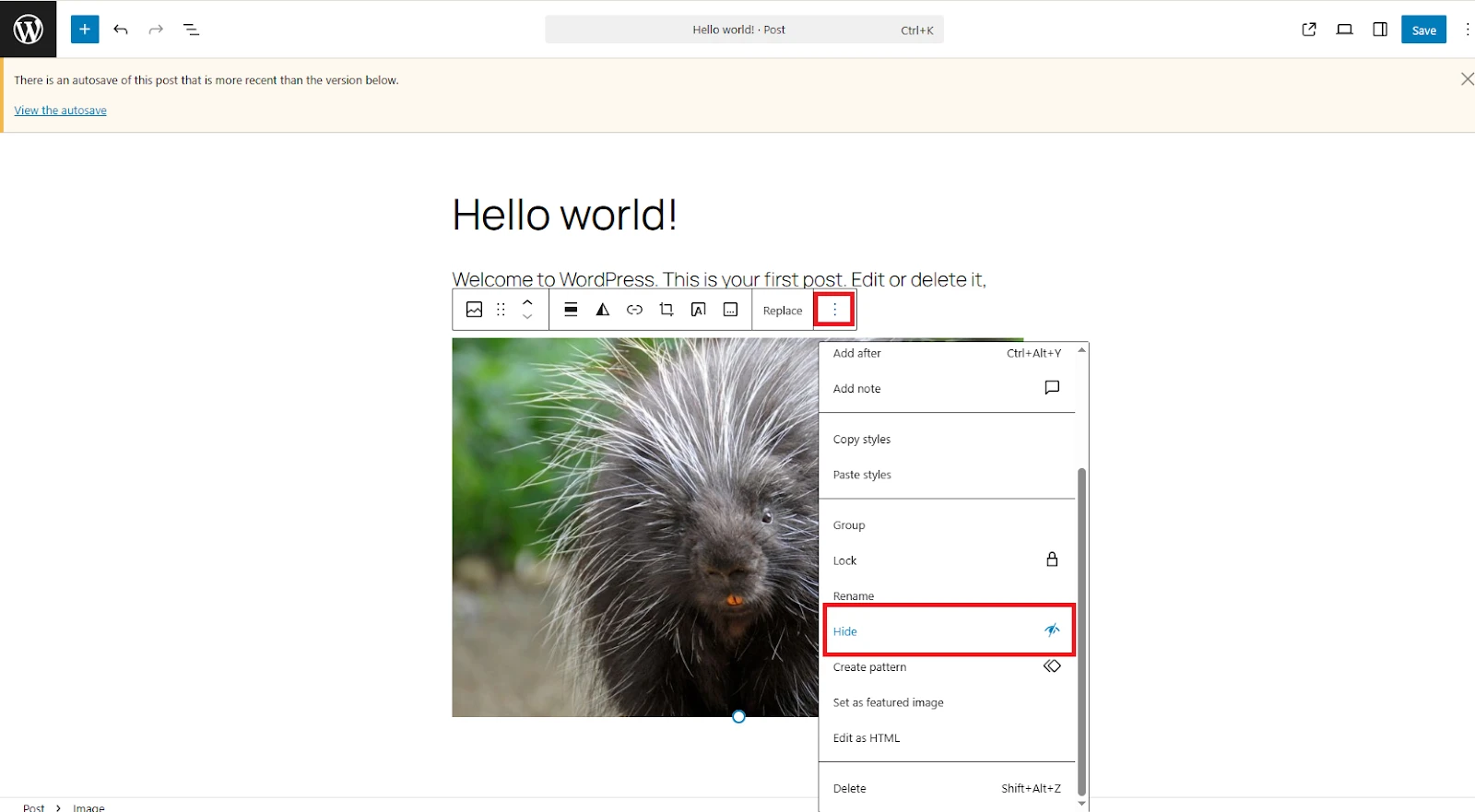Insert link icon on image toolbar
1475x812 pixels.
coord(634,310)
